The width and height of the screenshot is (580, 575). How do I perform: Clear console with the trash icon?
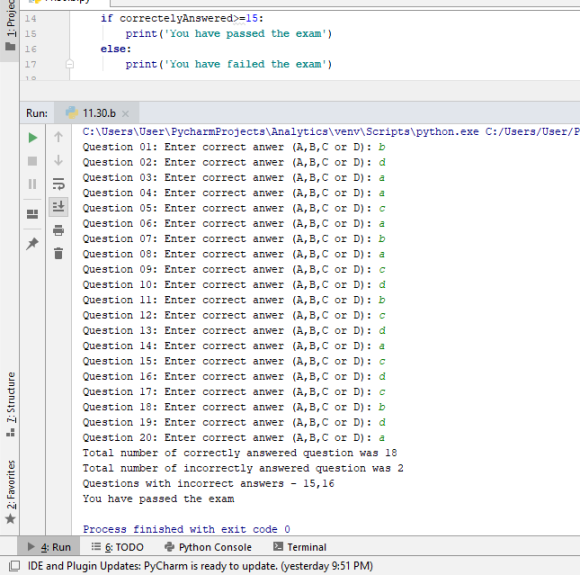(58, 253)
